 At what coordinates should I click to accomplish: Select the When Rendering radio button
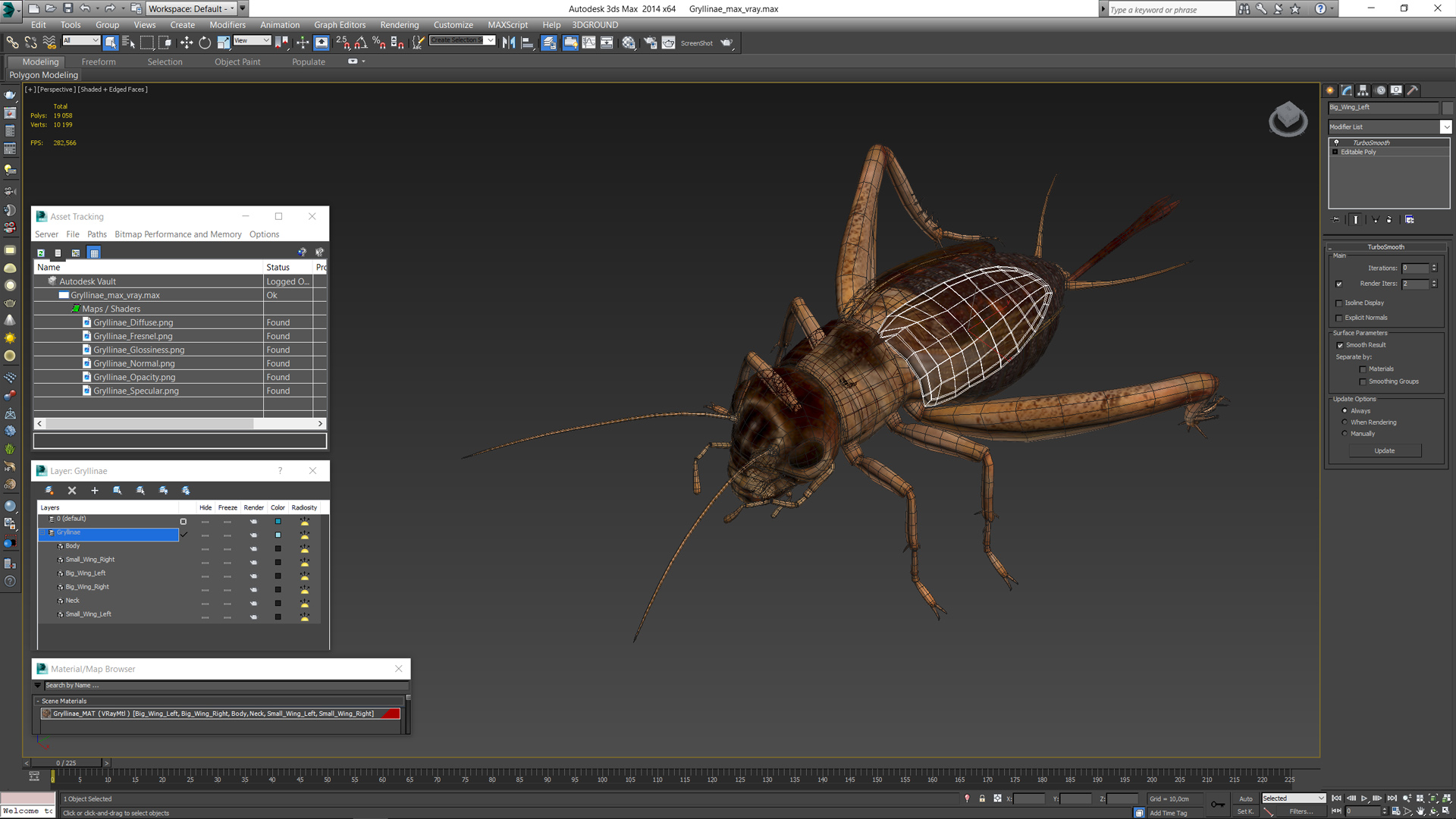click(x=1345, y=422)
